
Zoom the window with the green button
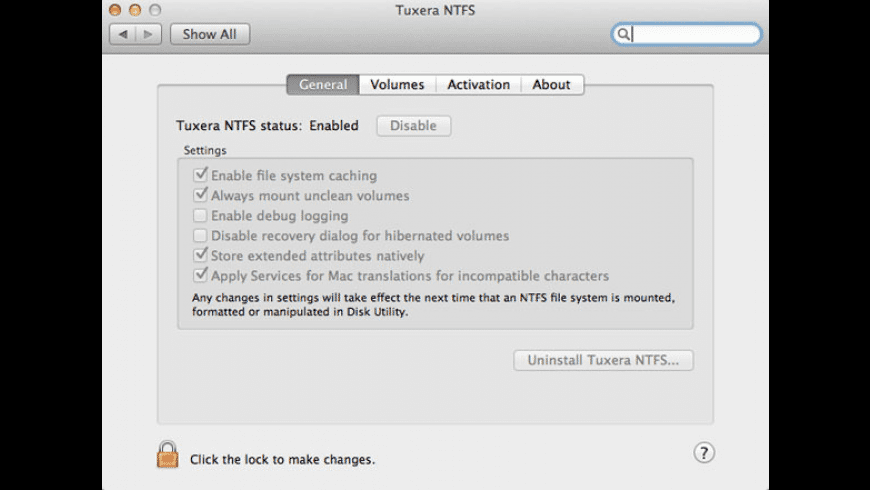click(155, 10)
